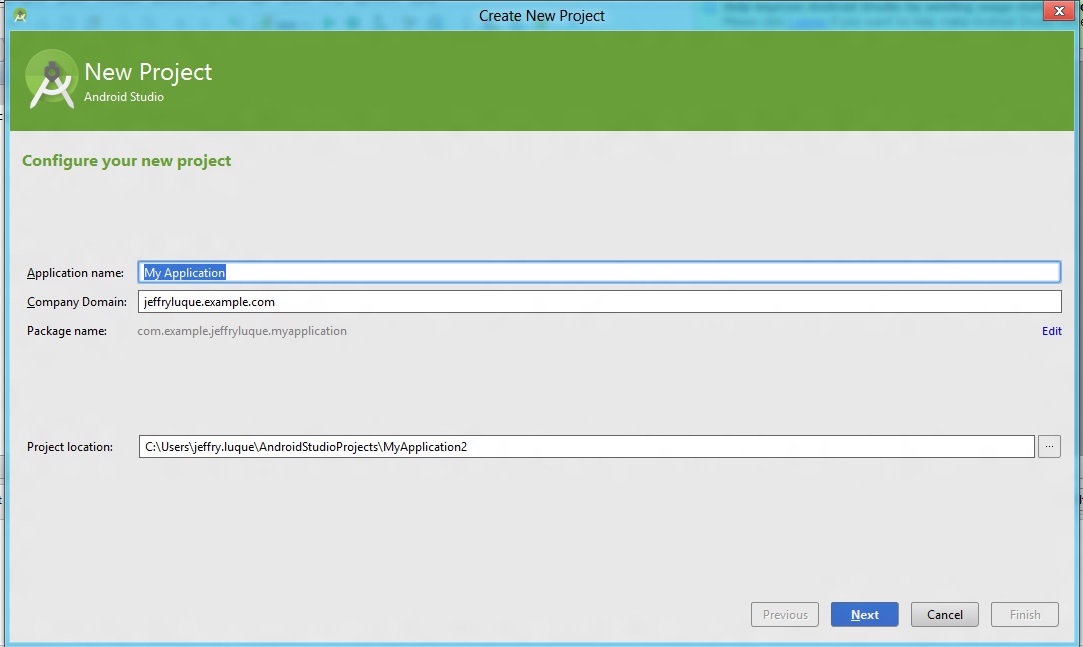This screenshot has height=647, width=1083.
Task: Cancel the new project dialog
Action: 945,615
